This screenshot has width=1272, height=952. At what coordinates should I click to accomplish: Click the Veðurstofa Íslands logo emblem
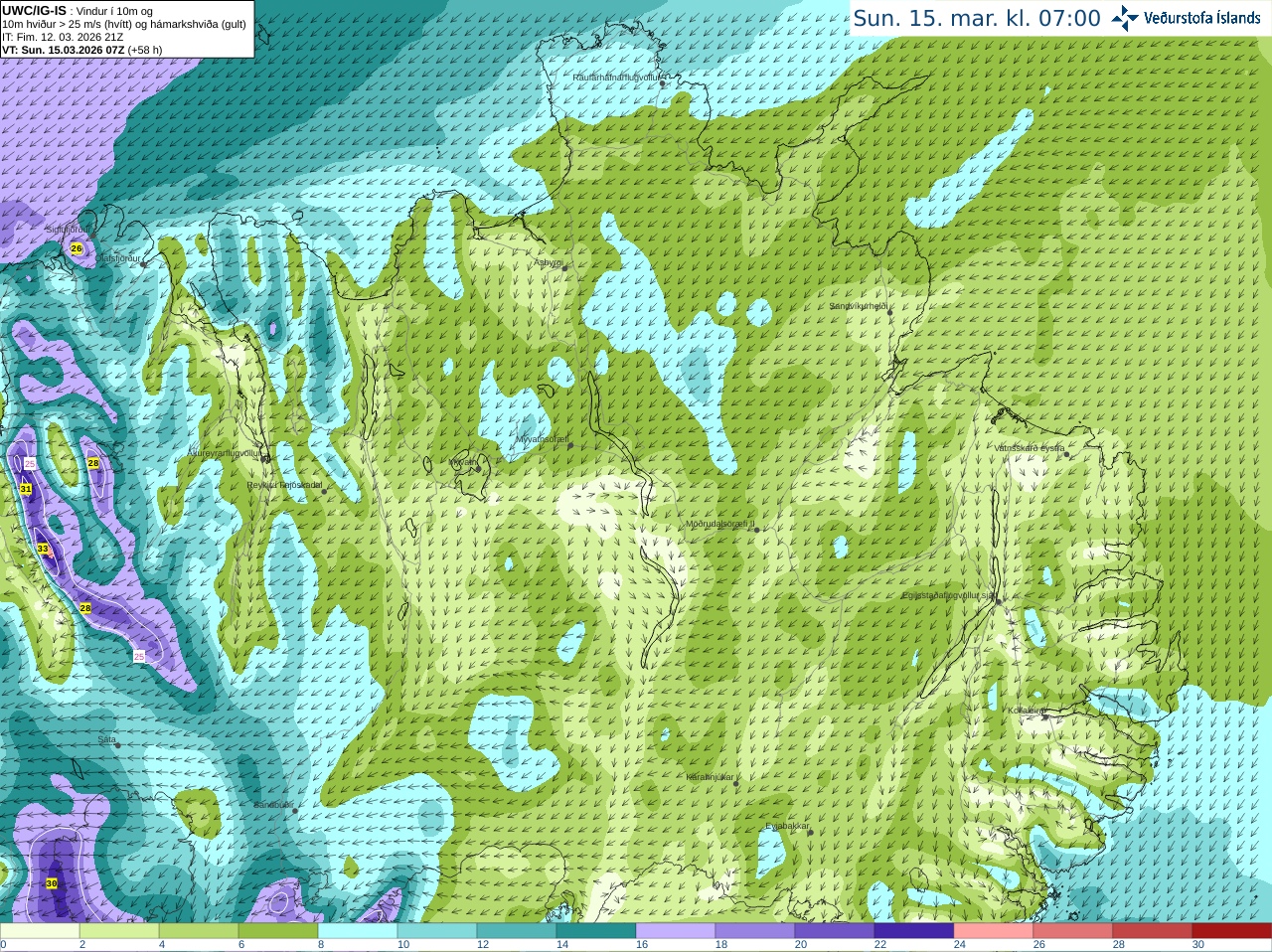(1125, 18)
